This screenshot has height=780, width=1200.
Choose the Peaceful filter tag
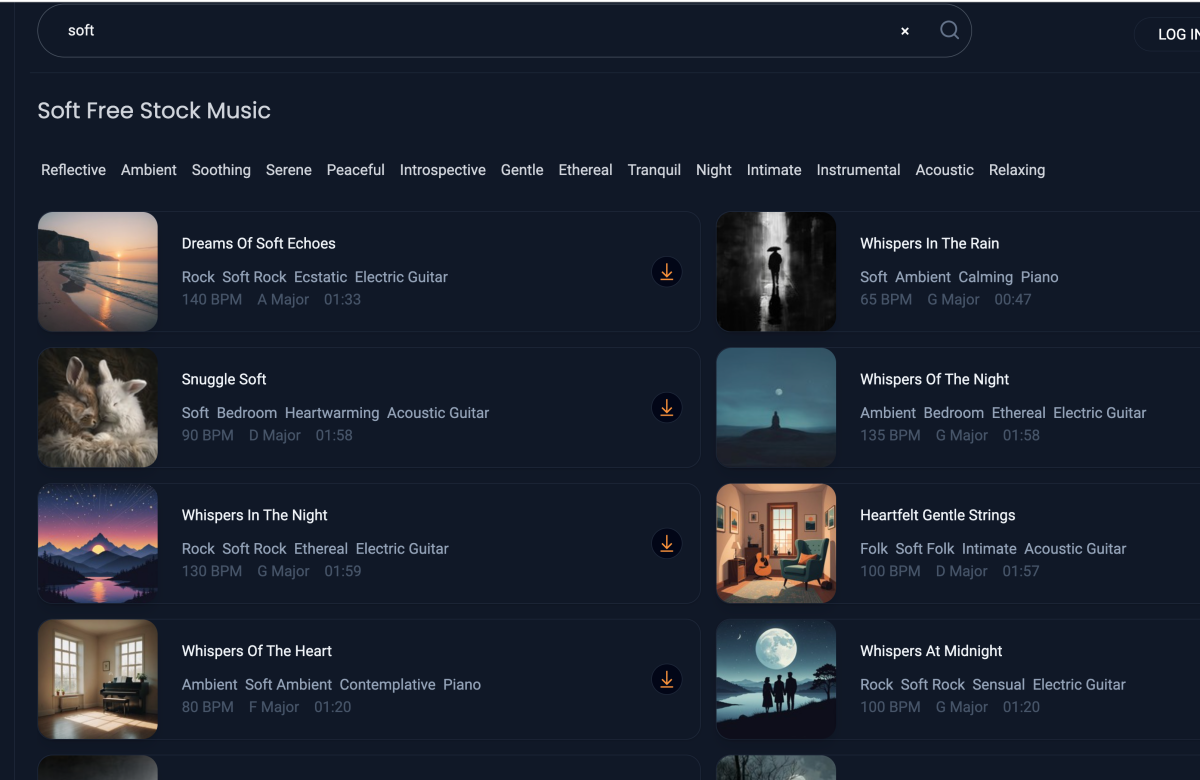coord(356,170)
